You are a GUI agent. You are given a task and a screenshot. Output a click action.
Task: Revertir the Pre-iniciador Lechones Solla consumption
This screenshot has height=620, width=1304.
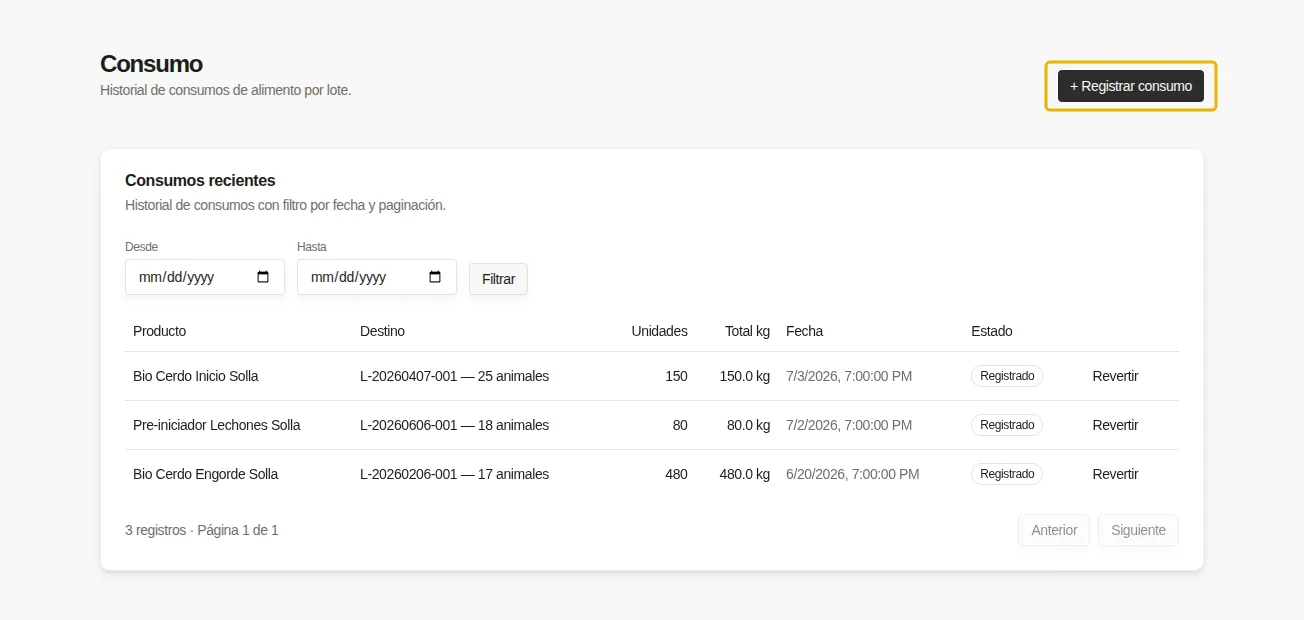click(1115, 425)
